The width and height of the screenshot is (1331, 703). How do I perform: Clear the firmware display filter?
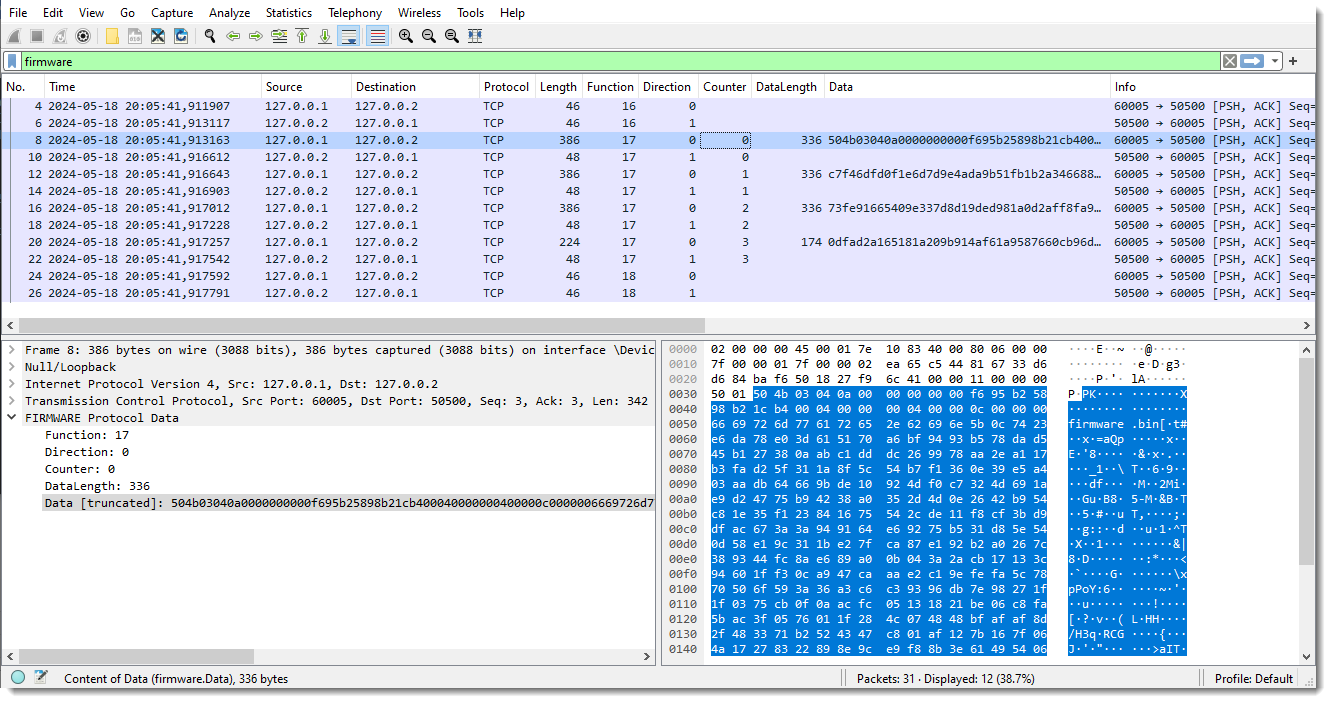(1229, 61)
